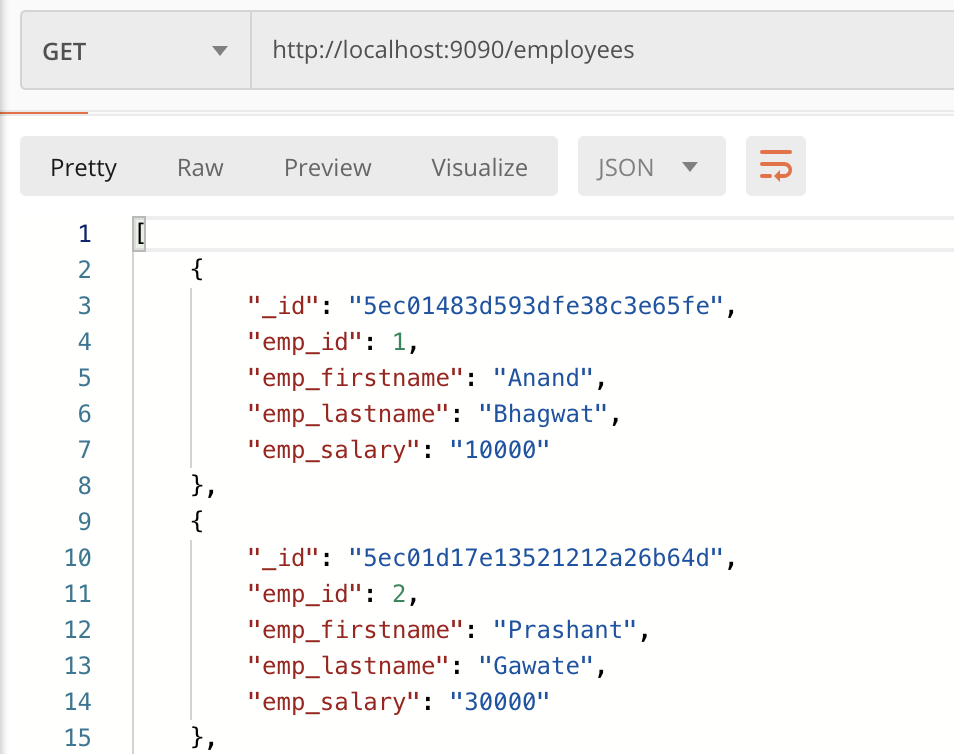
Task: Click the salary value "30000"
Action: pos(500,702)
